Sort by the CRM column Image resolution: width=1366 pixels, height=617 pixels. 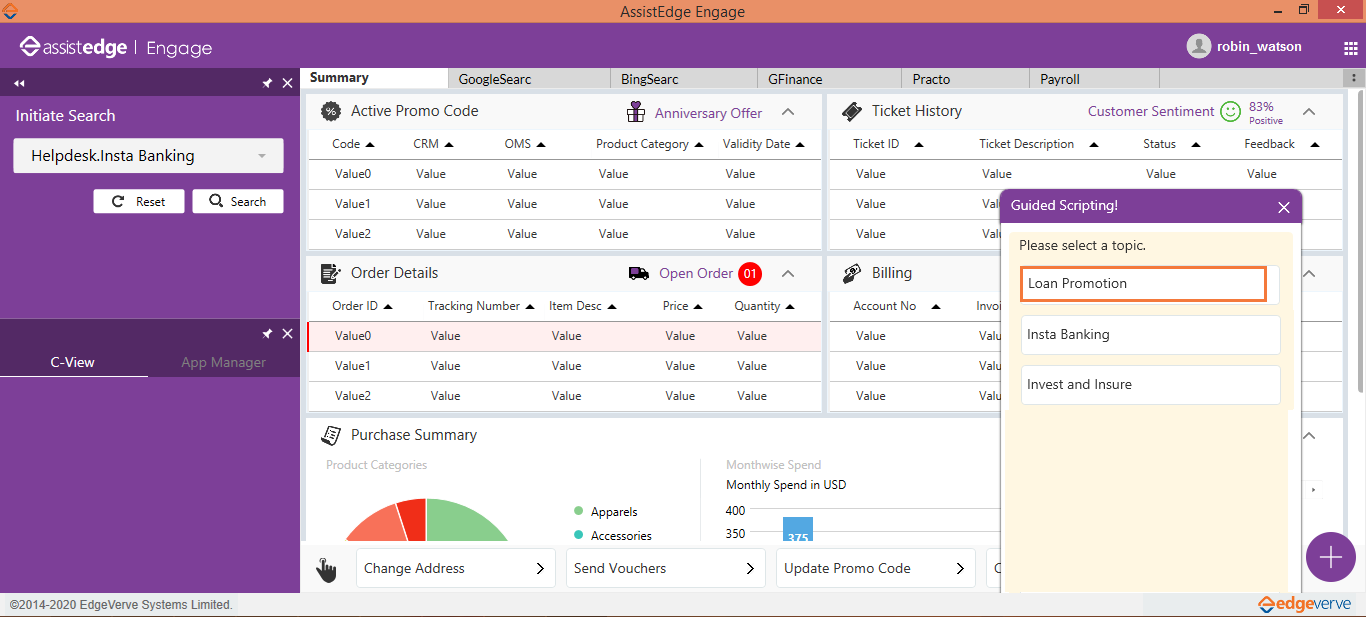(x=433, y=144)
